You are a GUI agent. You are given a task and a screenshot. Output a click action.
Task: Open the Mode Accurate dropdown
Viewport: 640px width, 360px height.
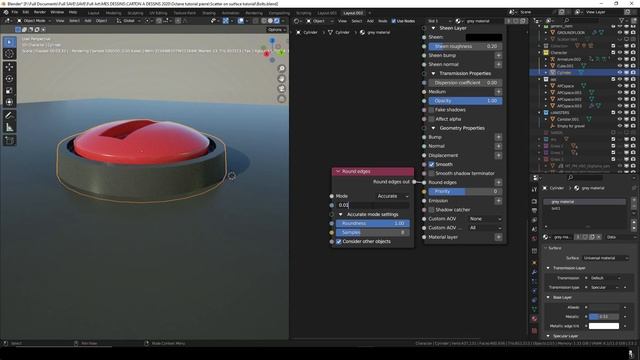392,196
